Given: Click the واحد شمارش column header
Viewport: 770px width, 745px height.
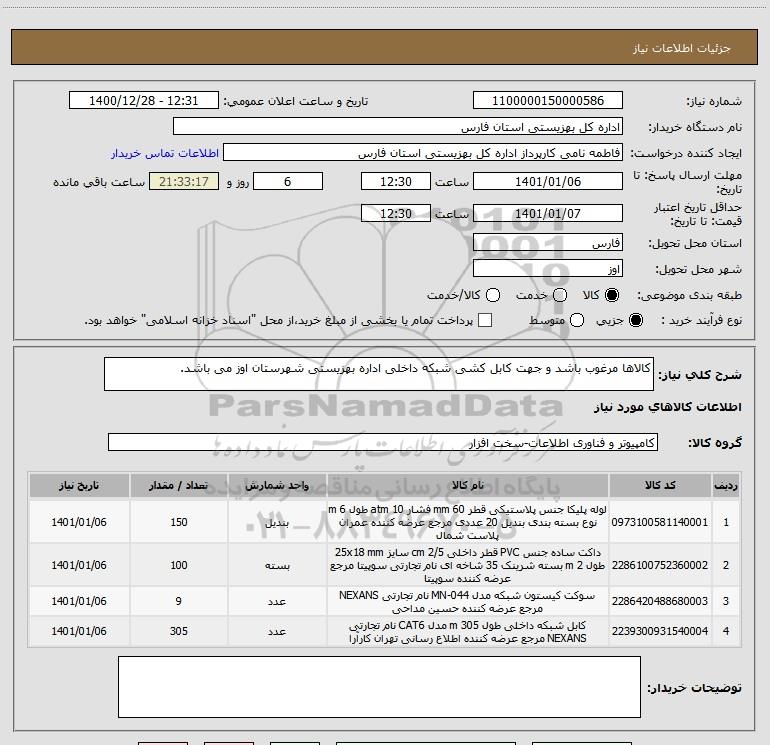Looking at the screenshot, I should [x=277, y=485].
